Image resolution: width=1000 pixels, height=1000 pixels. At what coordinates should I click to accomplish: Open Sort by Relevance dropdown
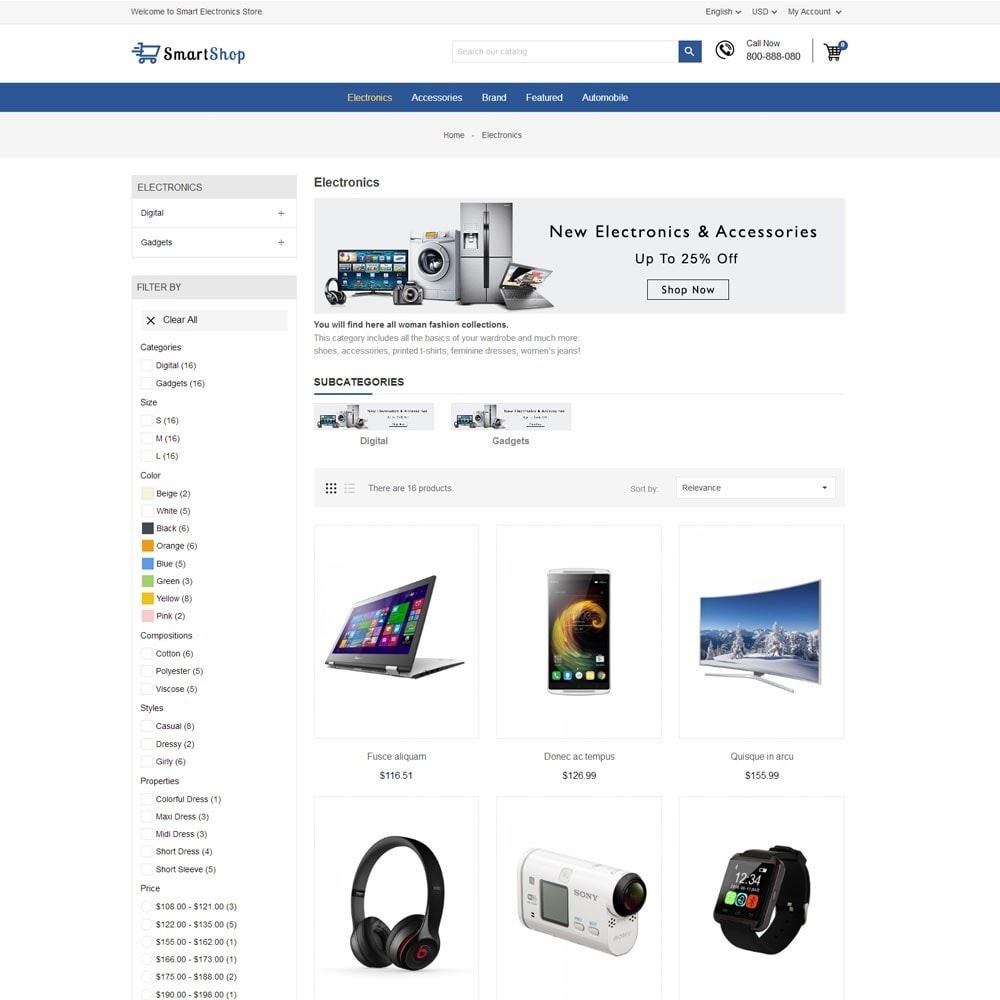point(755,488)
